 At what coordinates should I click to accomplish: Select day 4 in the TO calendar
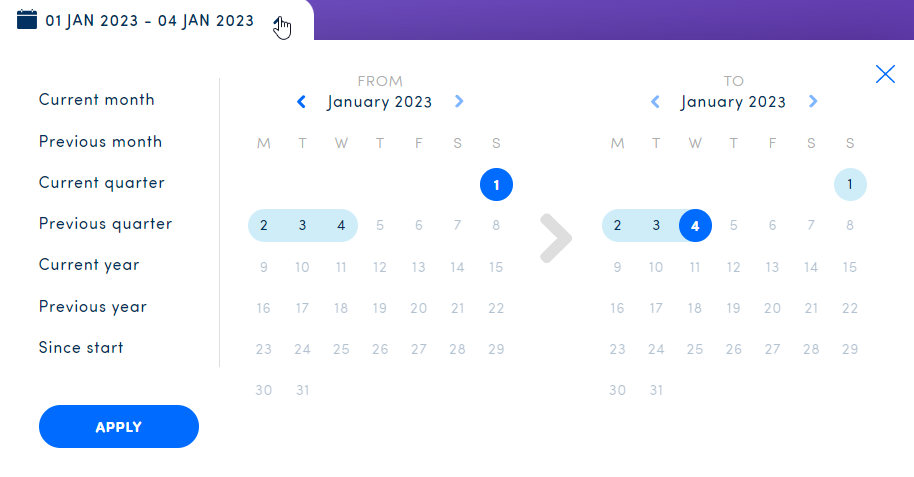695,226
